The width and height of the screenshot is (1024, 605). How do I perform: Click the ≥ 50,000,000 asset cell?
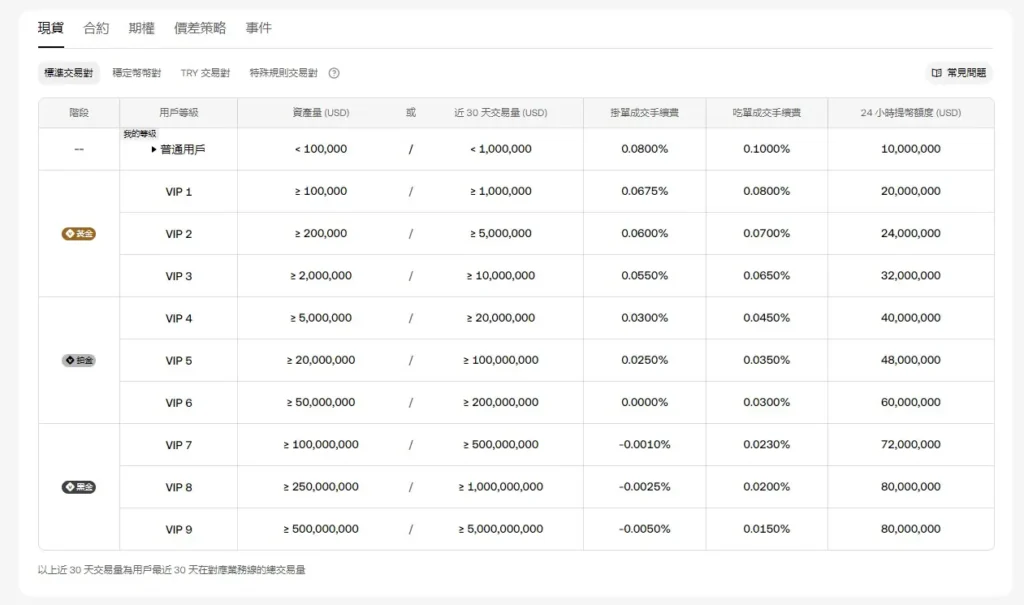(321, 402)
